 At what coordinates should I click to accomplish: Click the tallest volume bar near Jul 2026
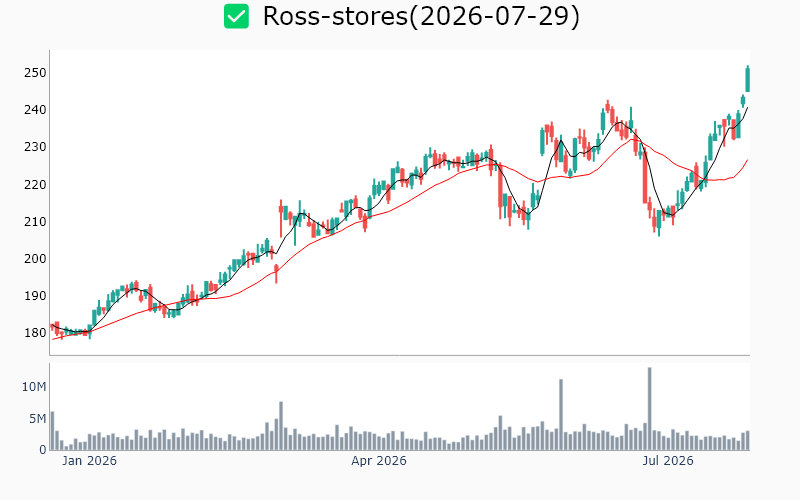(649, 409)
